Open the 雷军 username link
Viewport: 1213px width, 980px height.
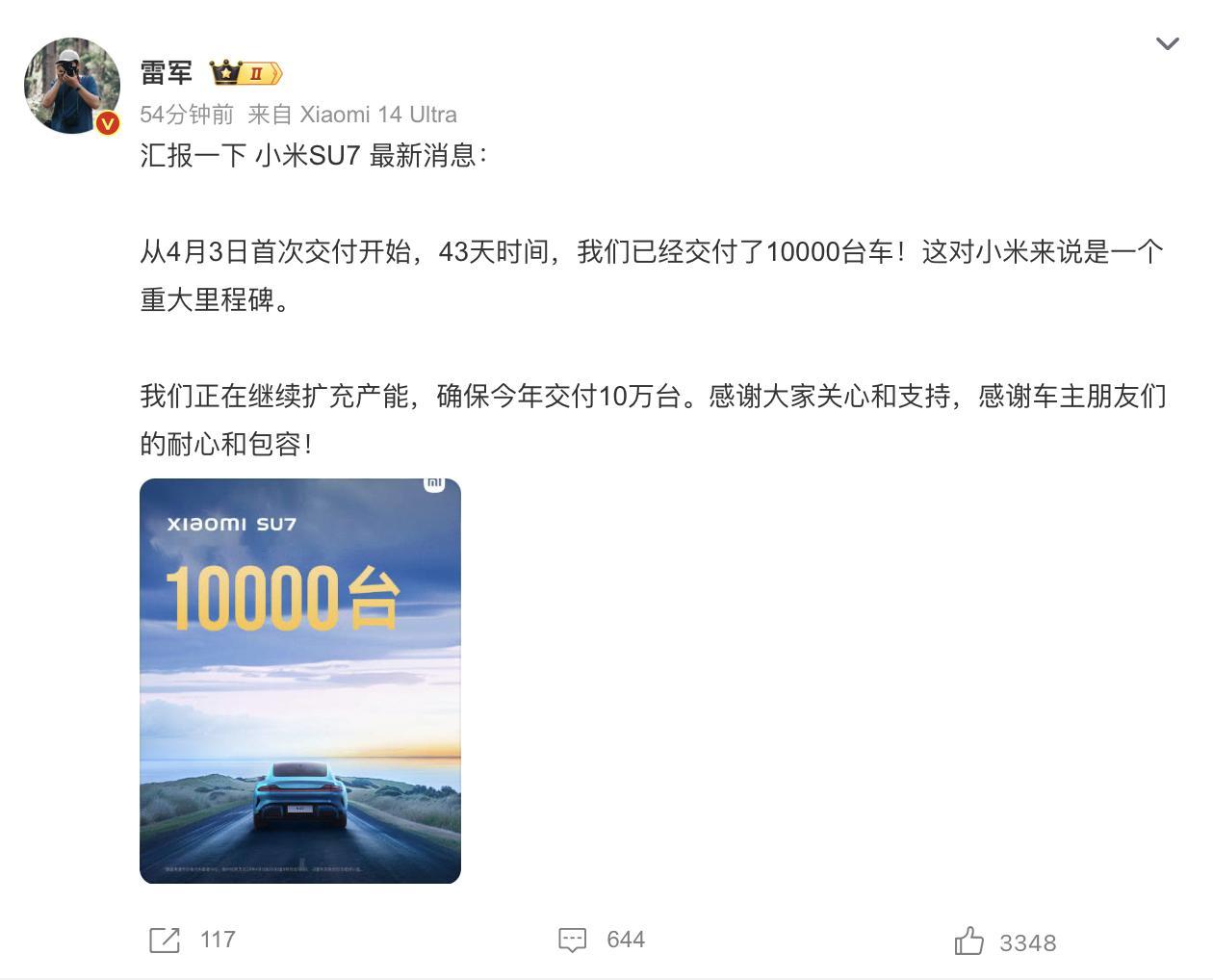pos(166,72)
